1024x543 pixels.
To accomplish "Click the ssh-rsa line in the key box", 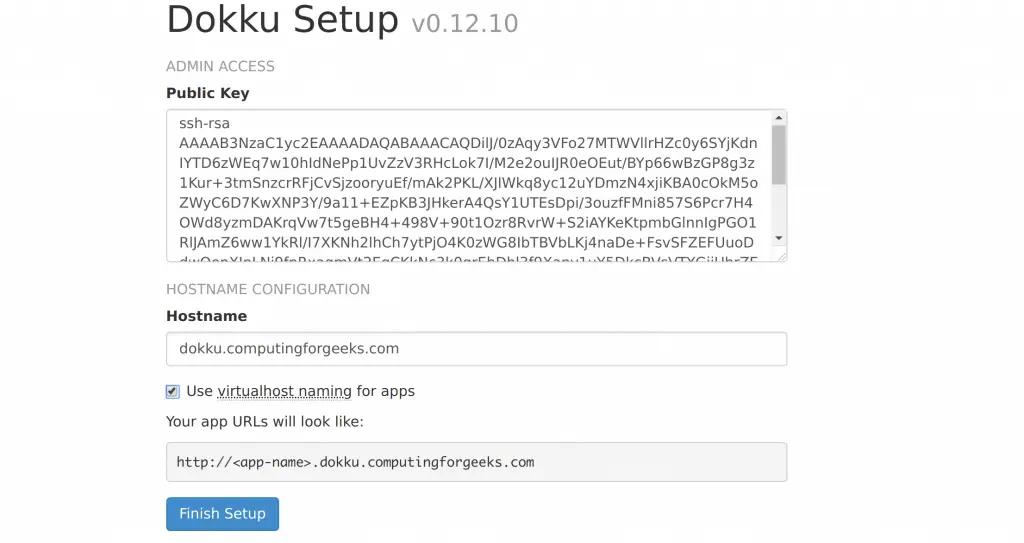I will pos(204,123).
